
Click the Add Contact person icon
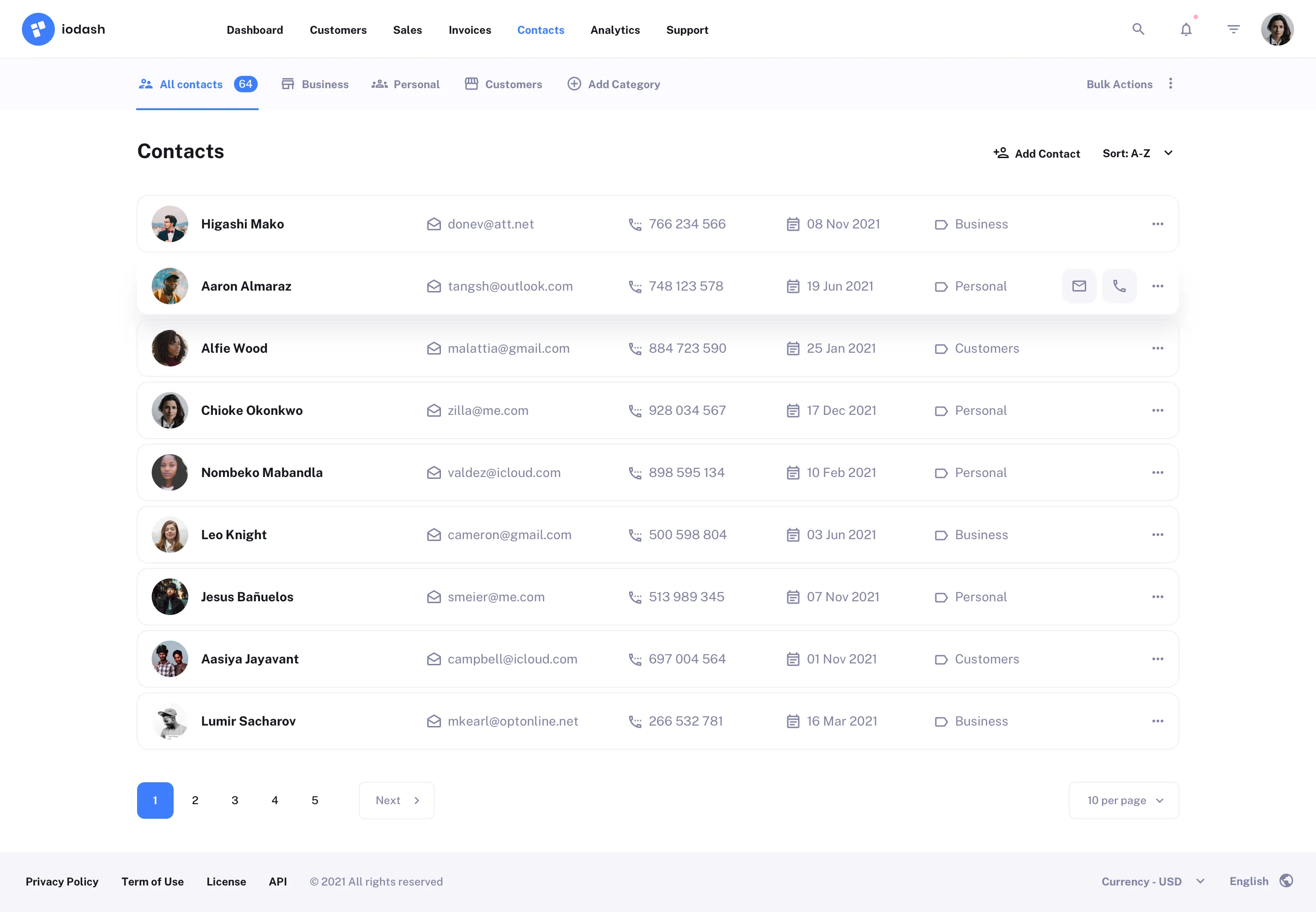tap(1001, 153)
